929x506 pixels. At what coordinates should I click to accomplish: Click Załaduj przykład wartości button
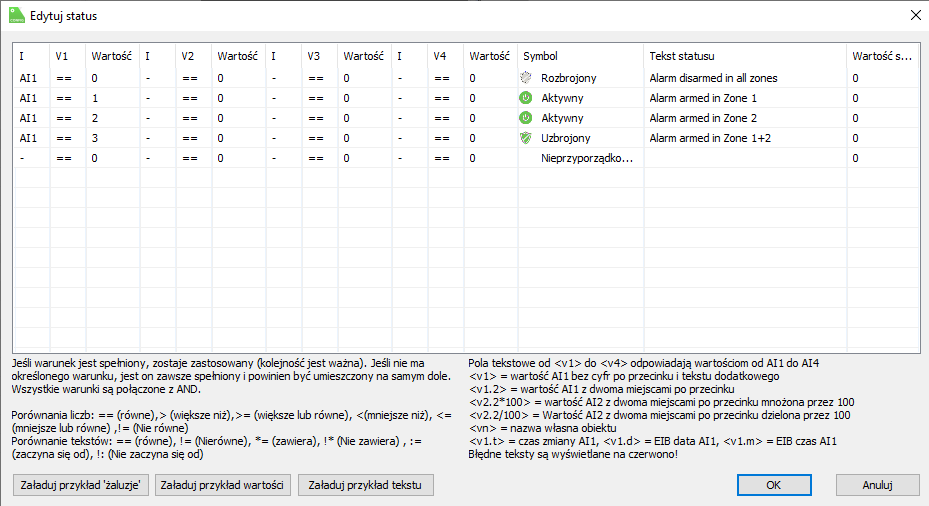[x=223, y=485]
